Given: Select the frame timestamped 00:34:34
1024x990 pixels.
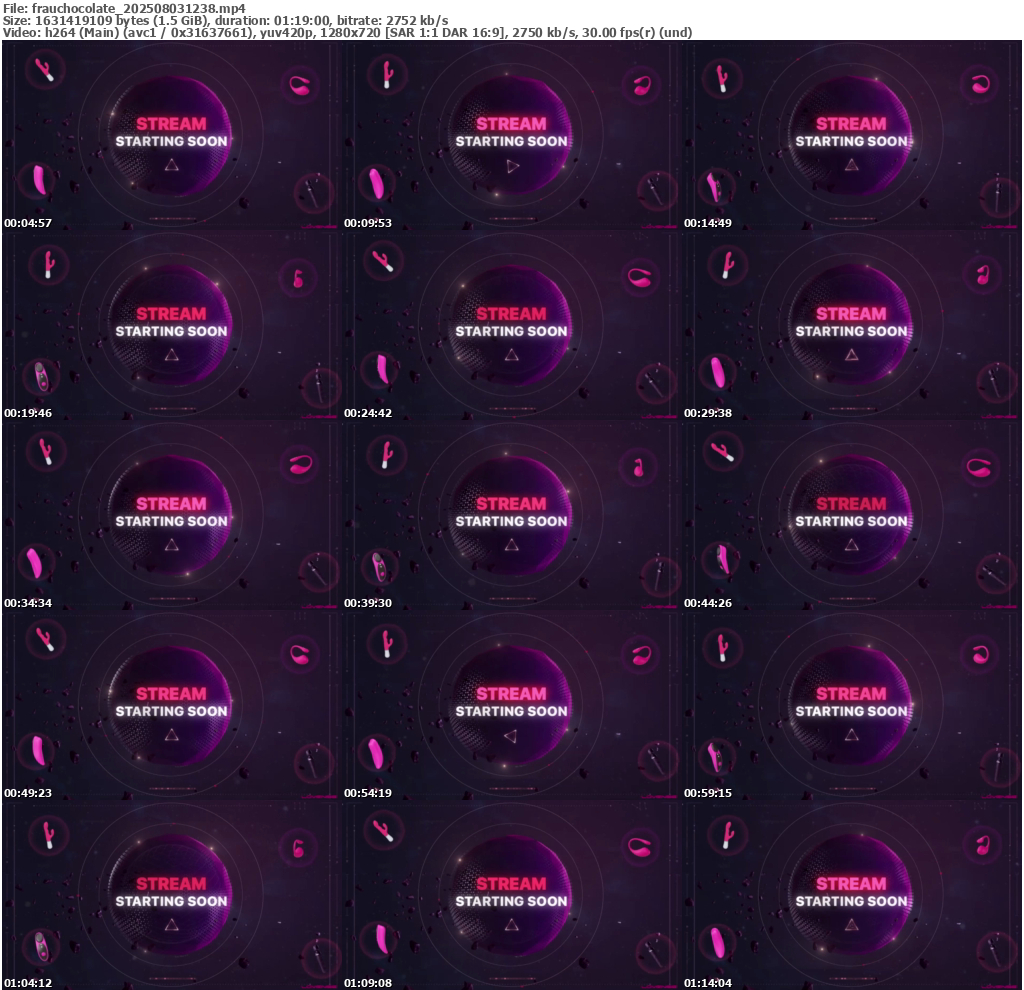Looking at the screenshot, I should pyautogui.click(x=172, y=515).
